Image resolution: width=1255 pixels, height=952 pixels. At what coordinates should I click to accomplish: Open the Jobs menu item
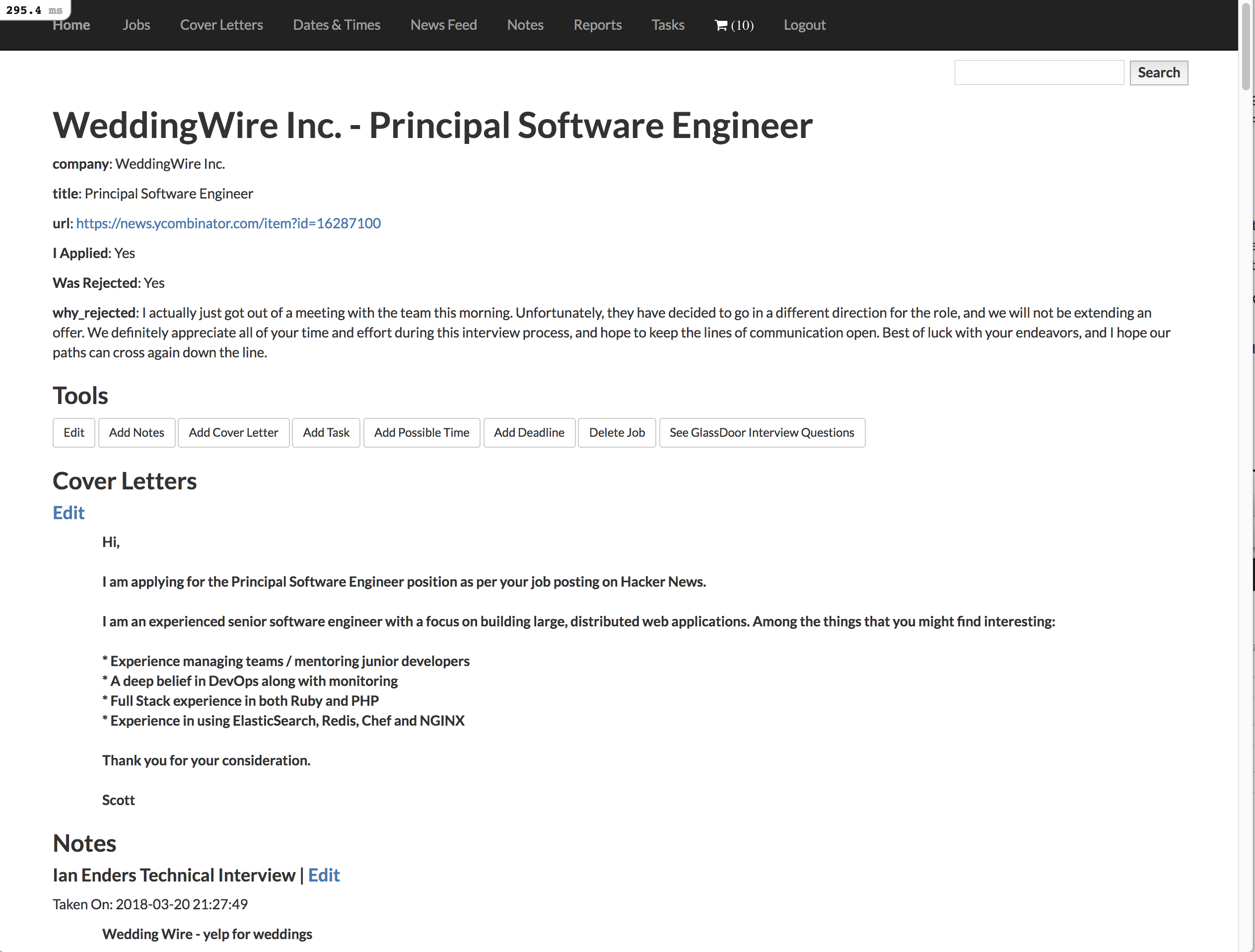click(x=136, y=25)
